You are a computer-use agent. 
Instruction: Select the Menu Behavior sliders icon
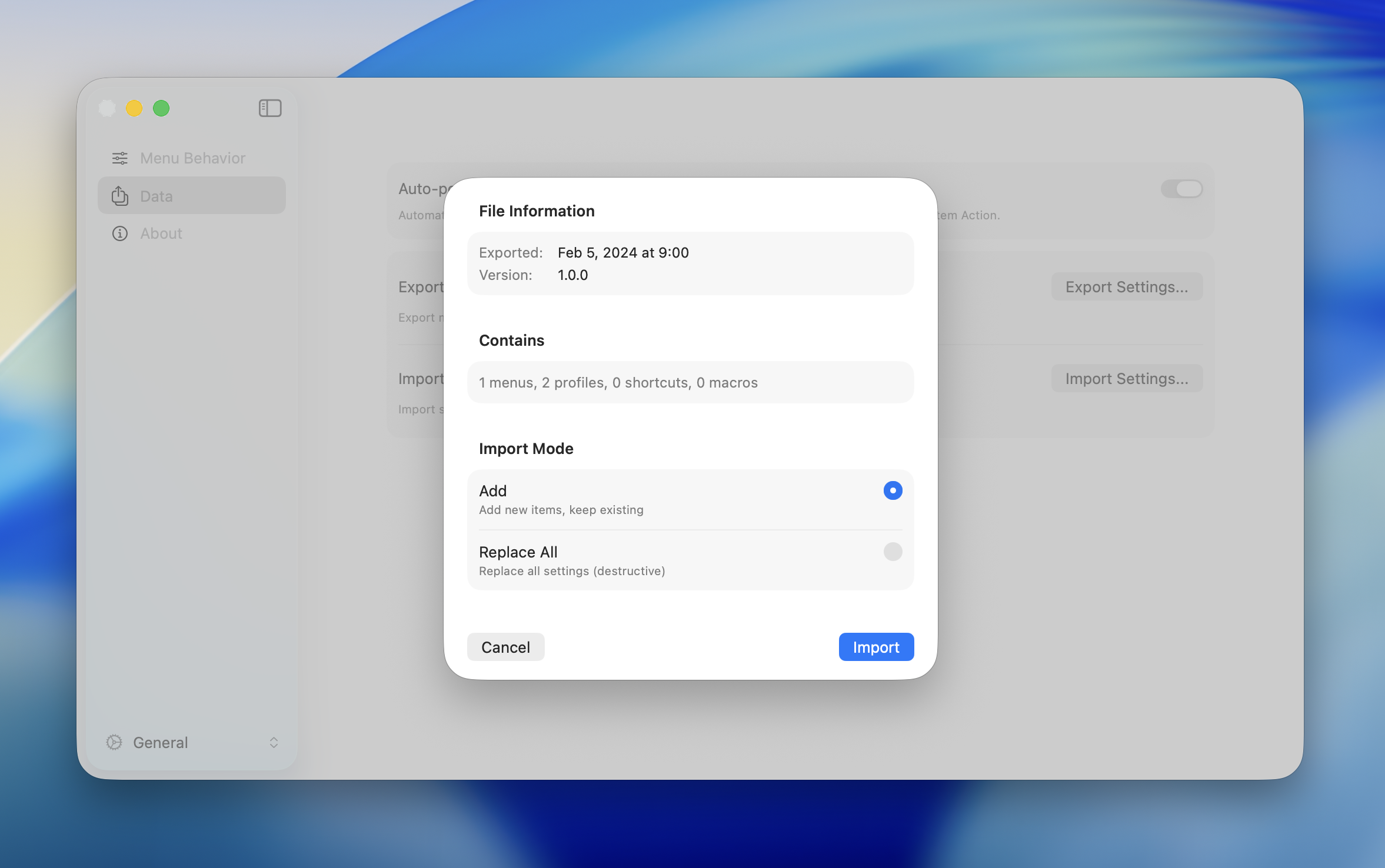point(119,158)
